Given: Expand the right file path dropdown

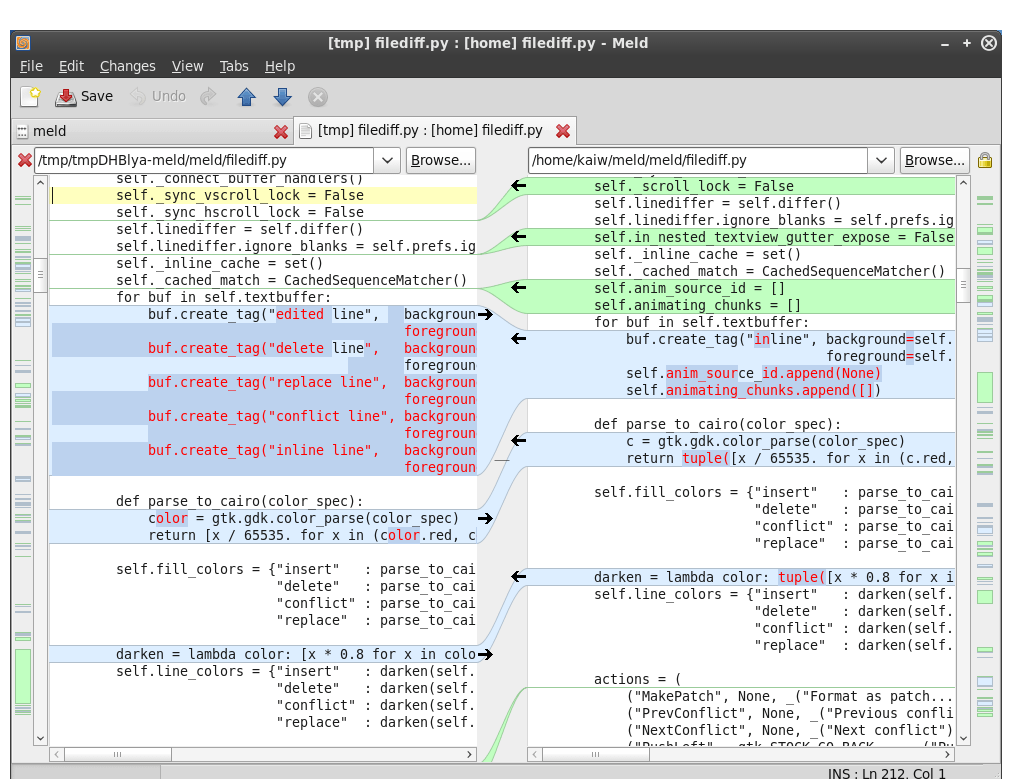Looking at the screenshot, I should pyautogui.click(x=881, y=160).
